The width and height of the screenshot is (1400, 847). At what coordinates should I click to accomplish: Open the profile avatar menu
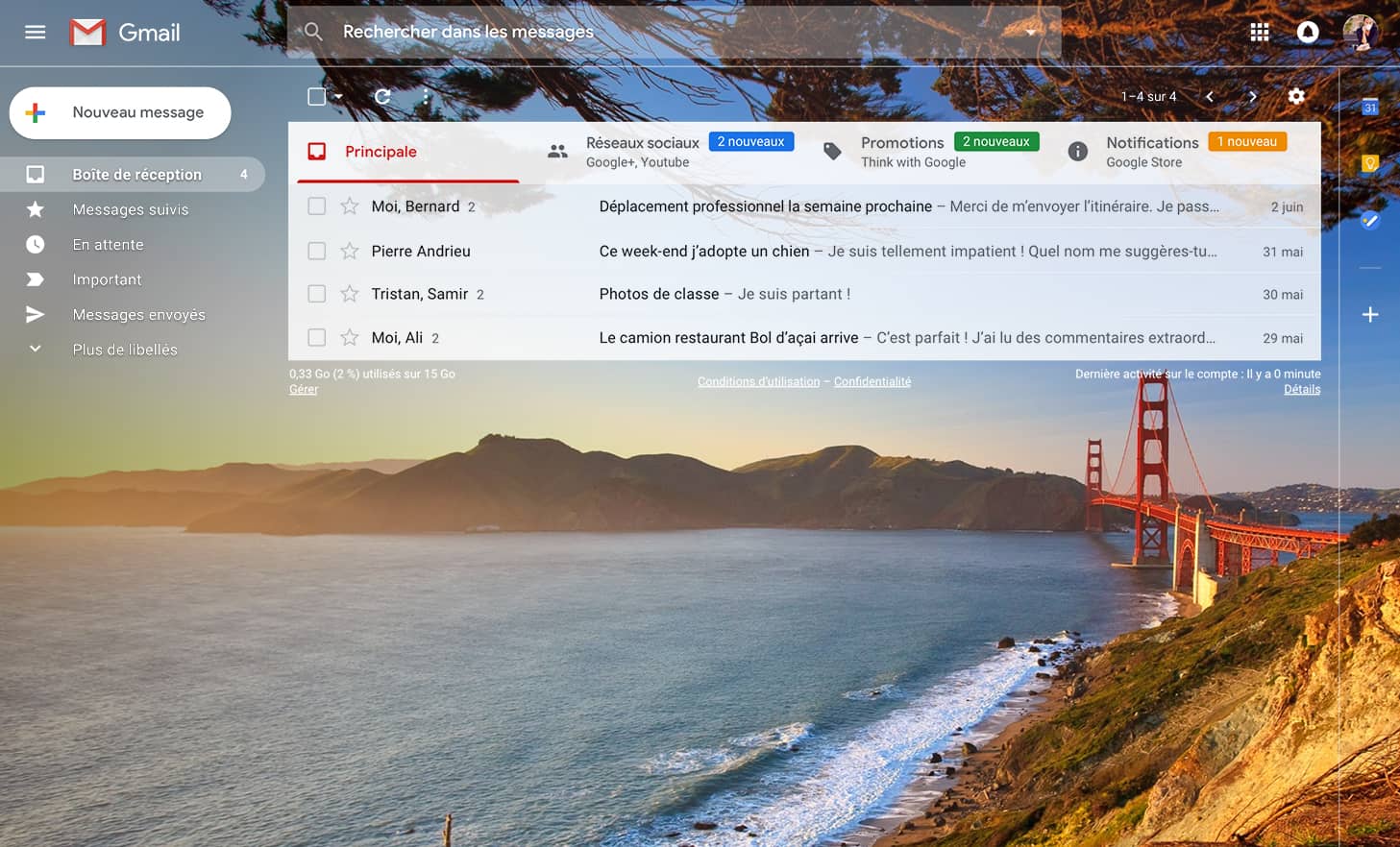[x=1360, y=32]
